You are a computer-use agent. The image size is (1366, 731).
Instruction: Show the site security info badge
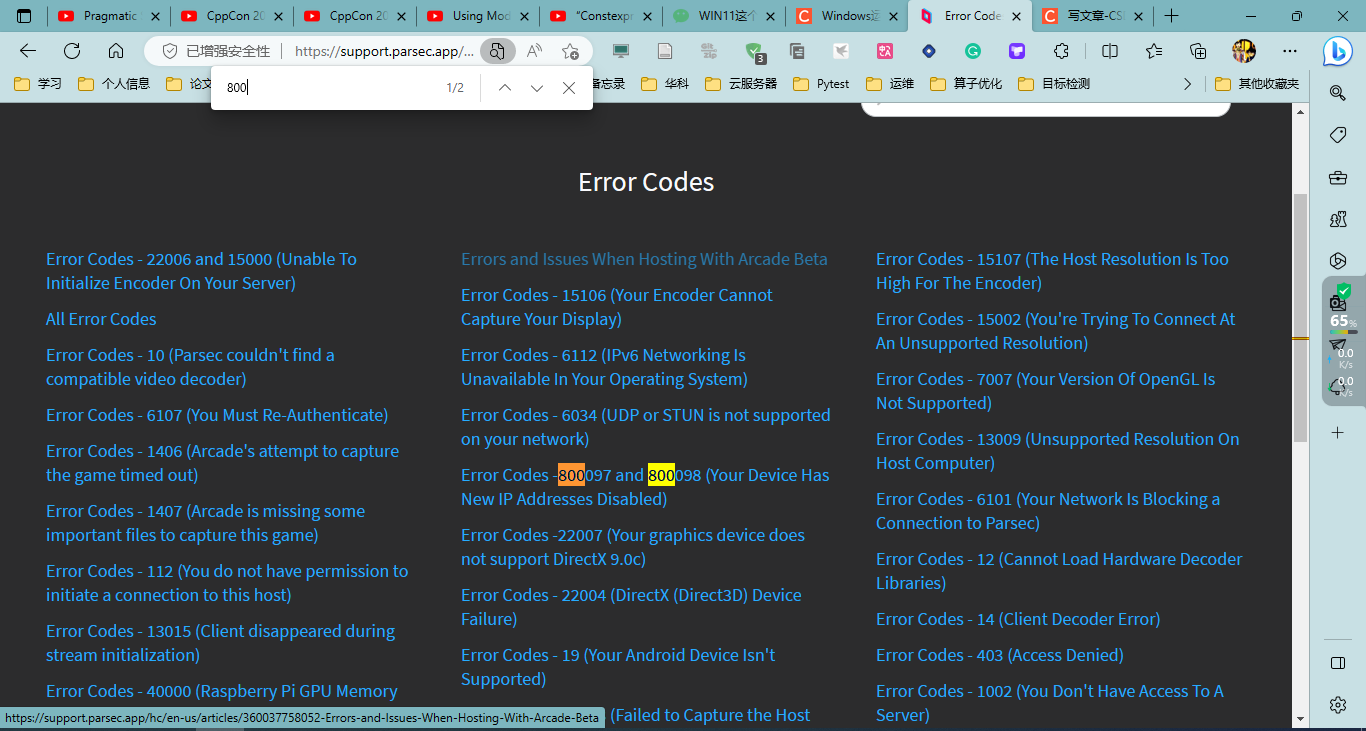click(x=216, y=51)
